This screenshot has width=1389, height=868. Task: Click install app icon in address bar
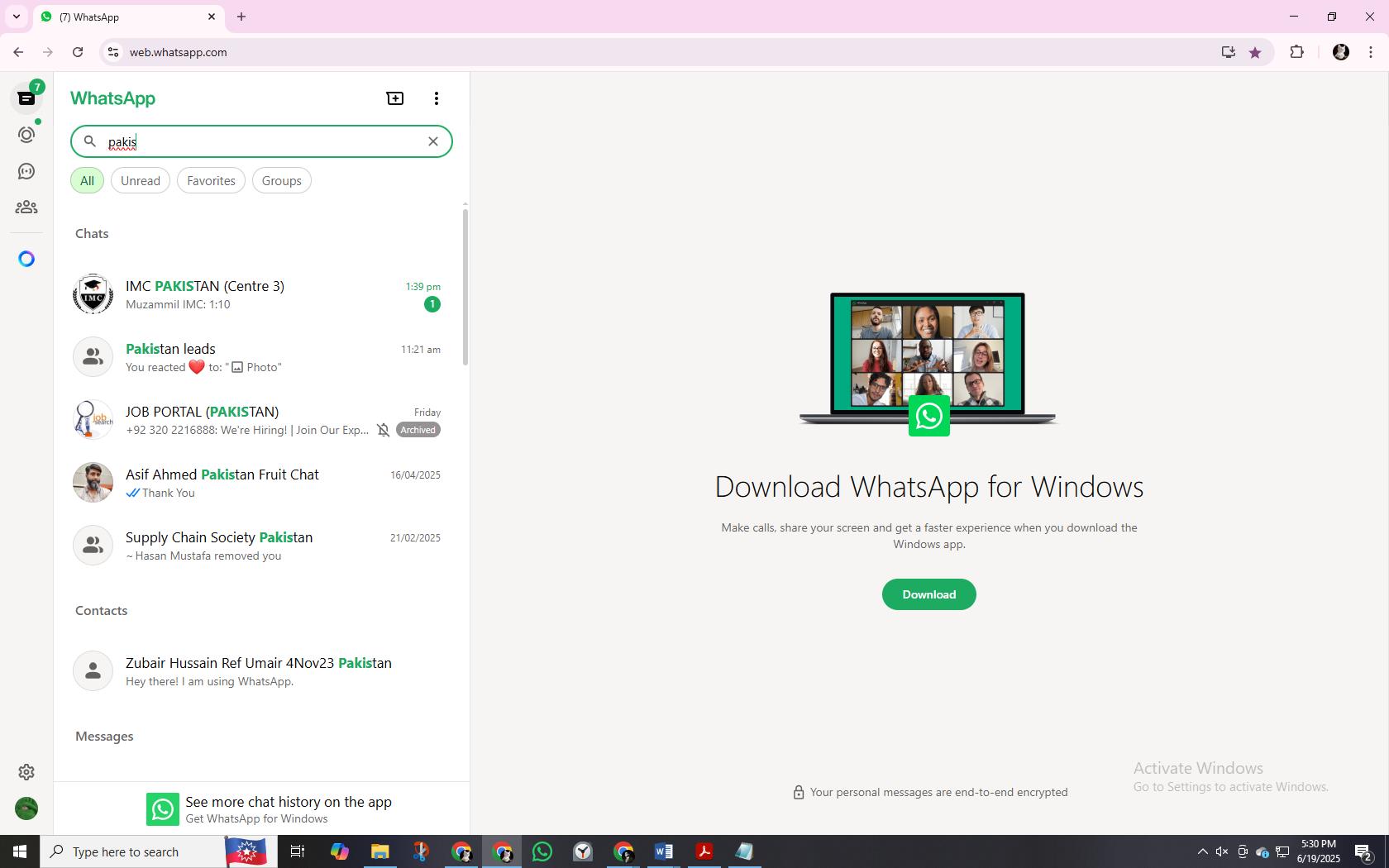1228,52
